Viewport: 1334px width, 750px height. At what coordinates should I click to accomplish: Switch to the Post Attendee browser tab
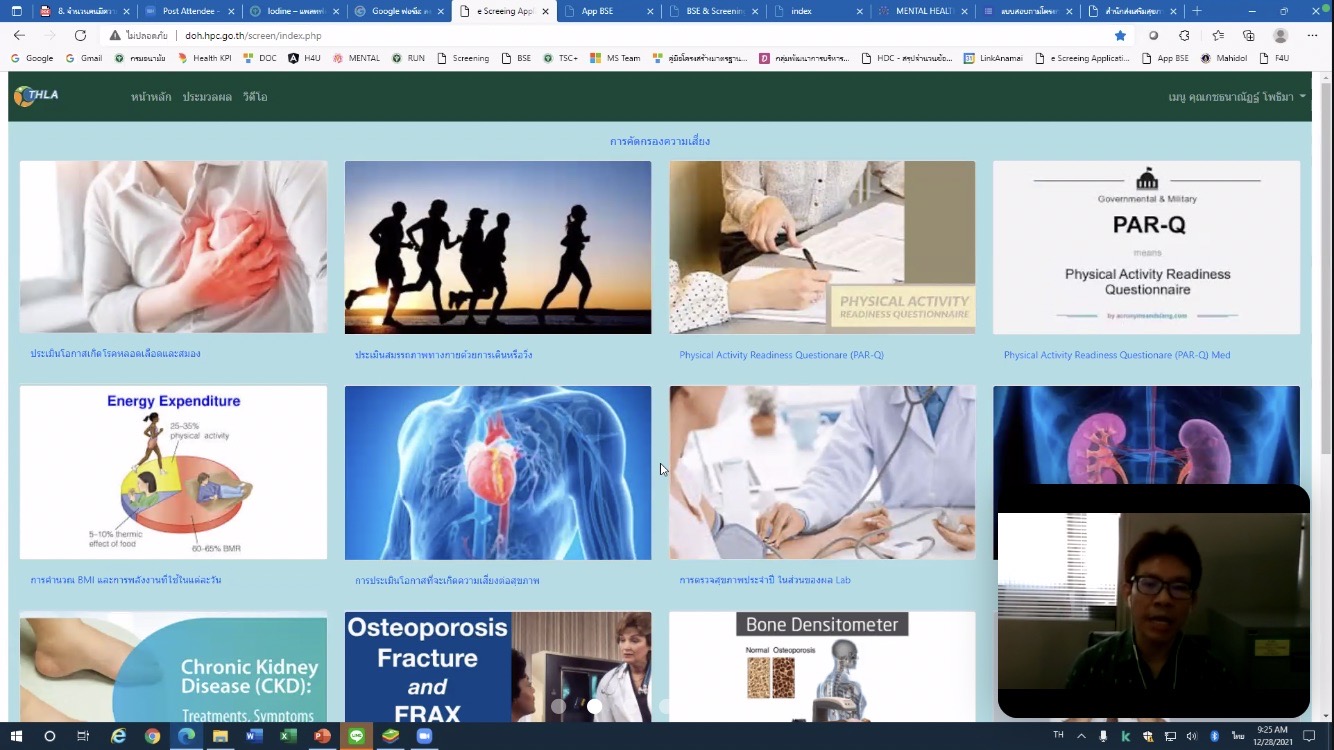tap(190, 11)
